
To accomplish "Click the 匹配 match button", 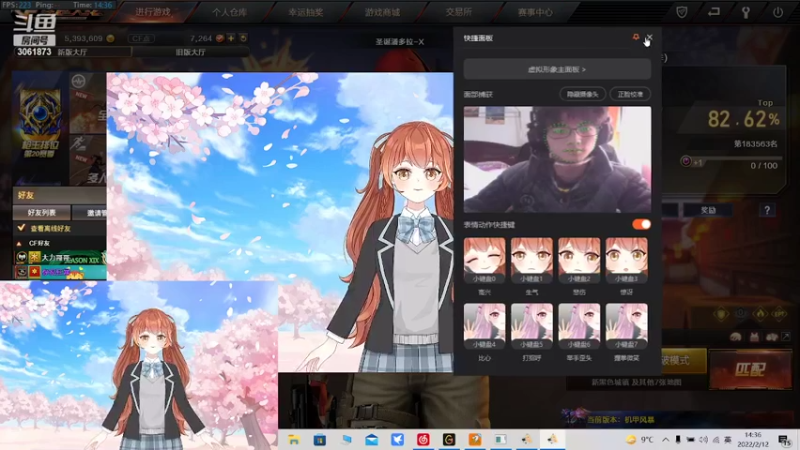I will click(749, 368).
